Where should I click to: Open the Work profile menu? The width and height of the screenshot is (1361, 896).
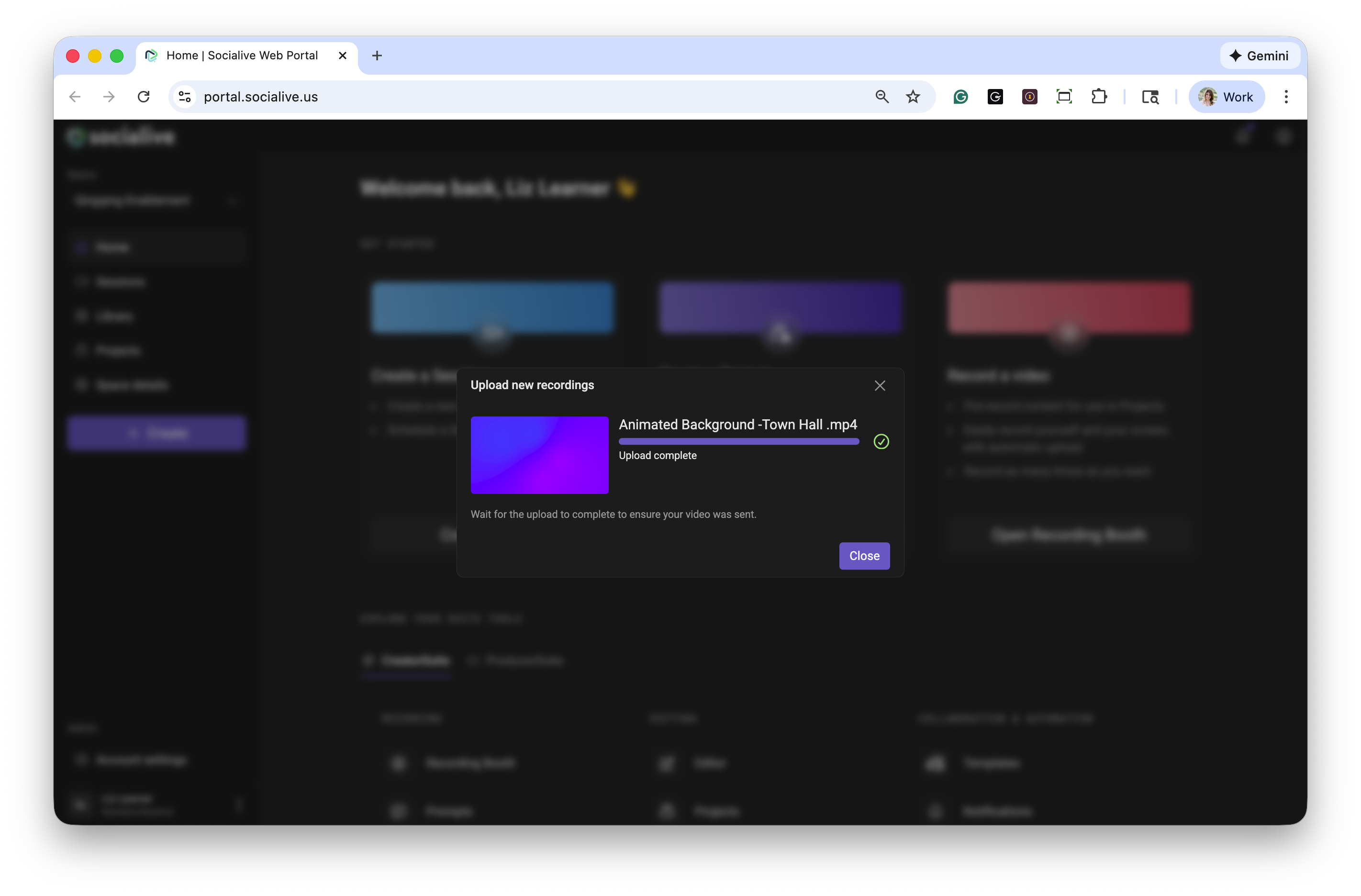click(x=1226, y=97)
